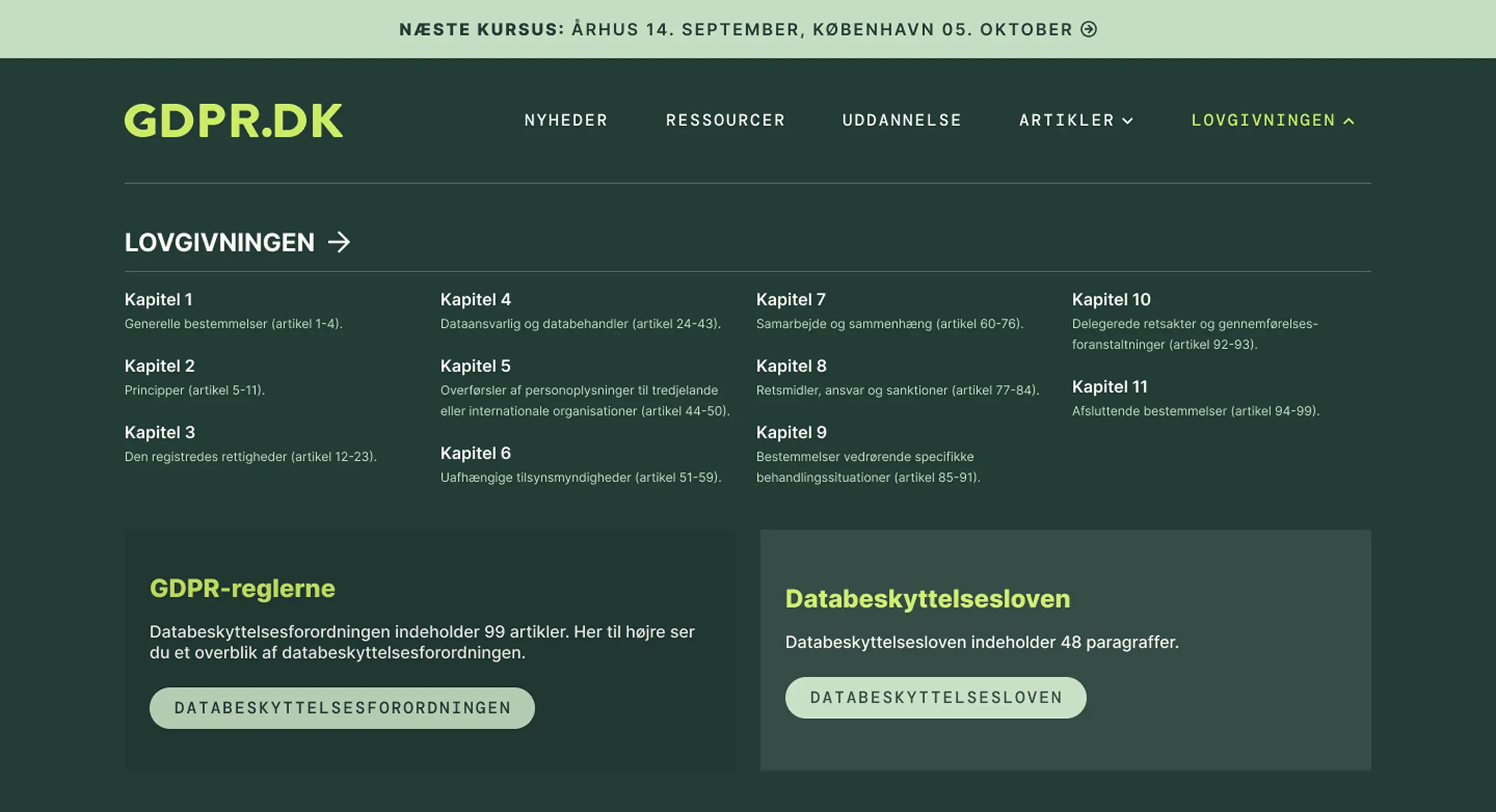Open the RESSOURCER menu item
Screen dimensions: 1496x812
(725, 120)
